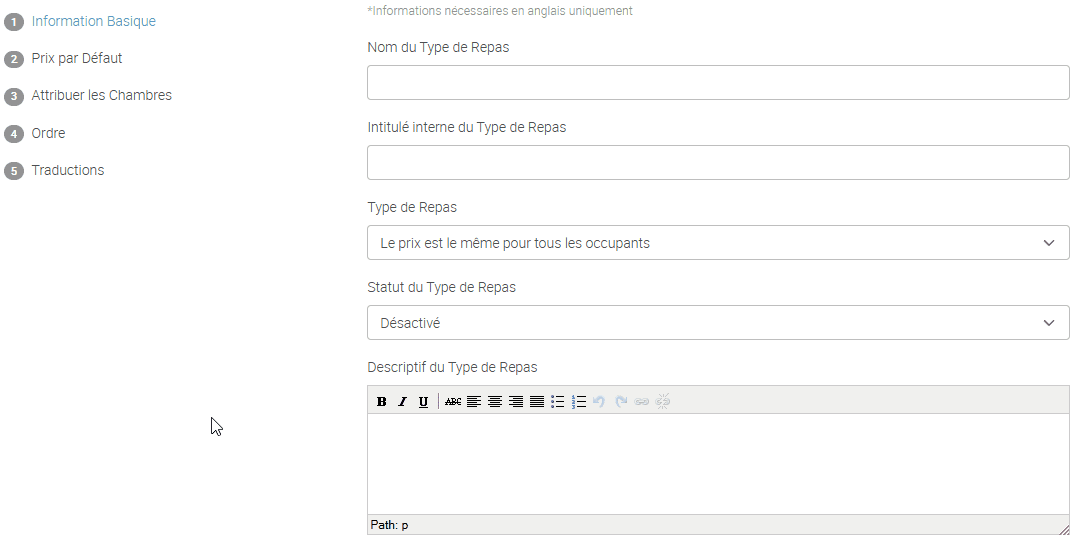Viewport: 1072px width, 554px height.
Task: Click the Nom du Type de Repas field
Action: coord(717,83)
